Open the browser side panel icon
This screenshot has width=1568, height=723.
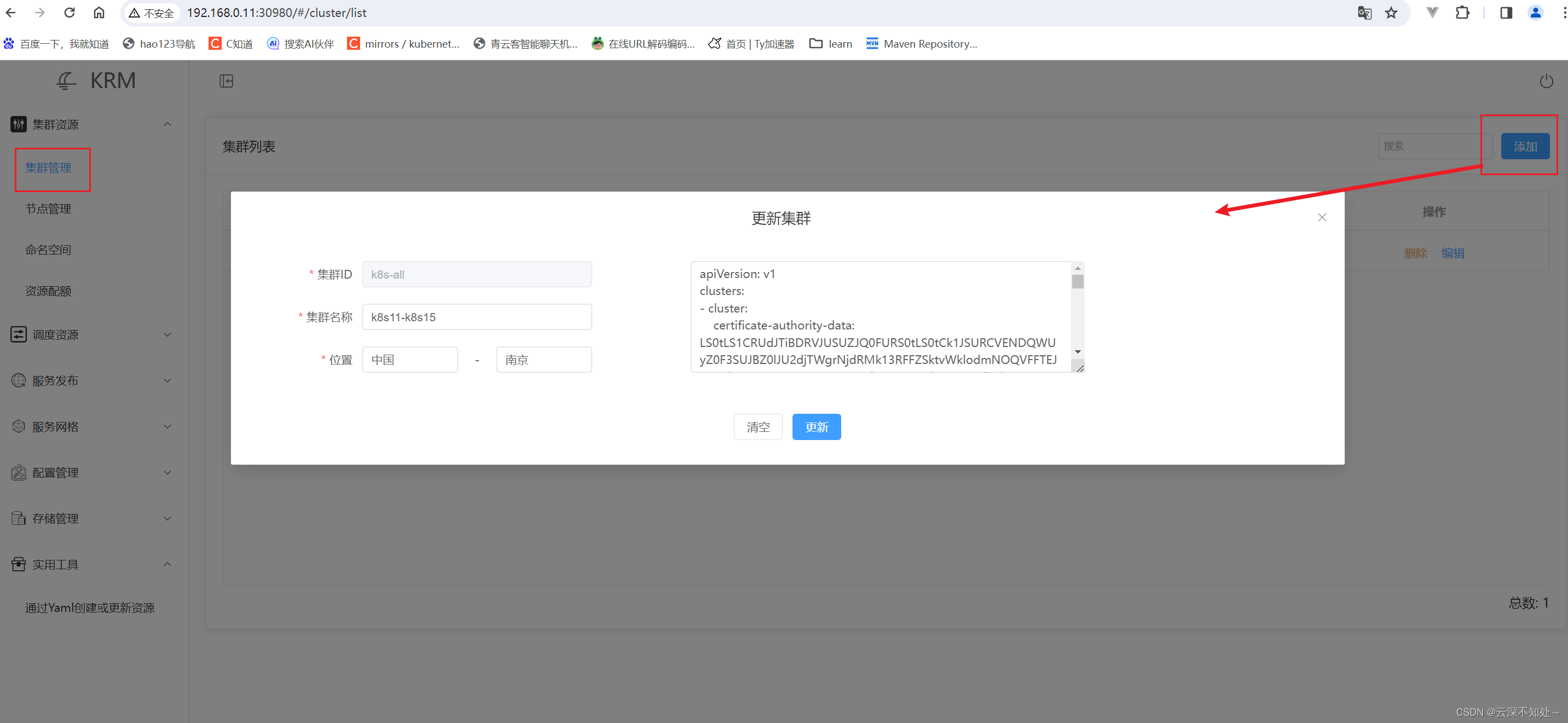pos(1506,13)
